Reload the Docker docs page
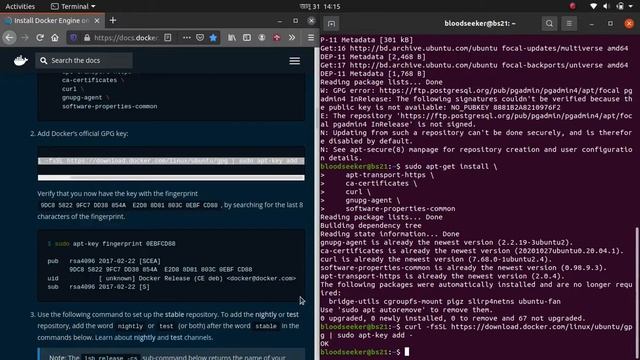The image size is (640, 360). click(x=40, y=38)
